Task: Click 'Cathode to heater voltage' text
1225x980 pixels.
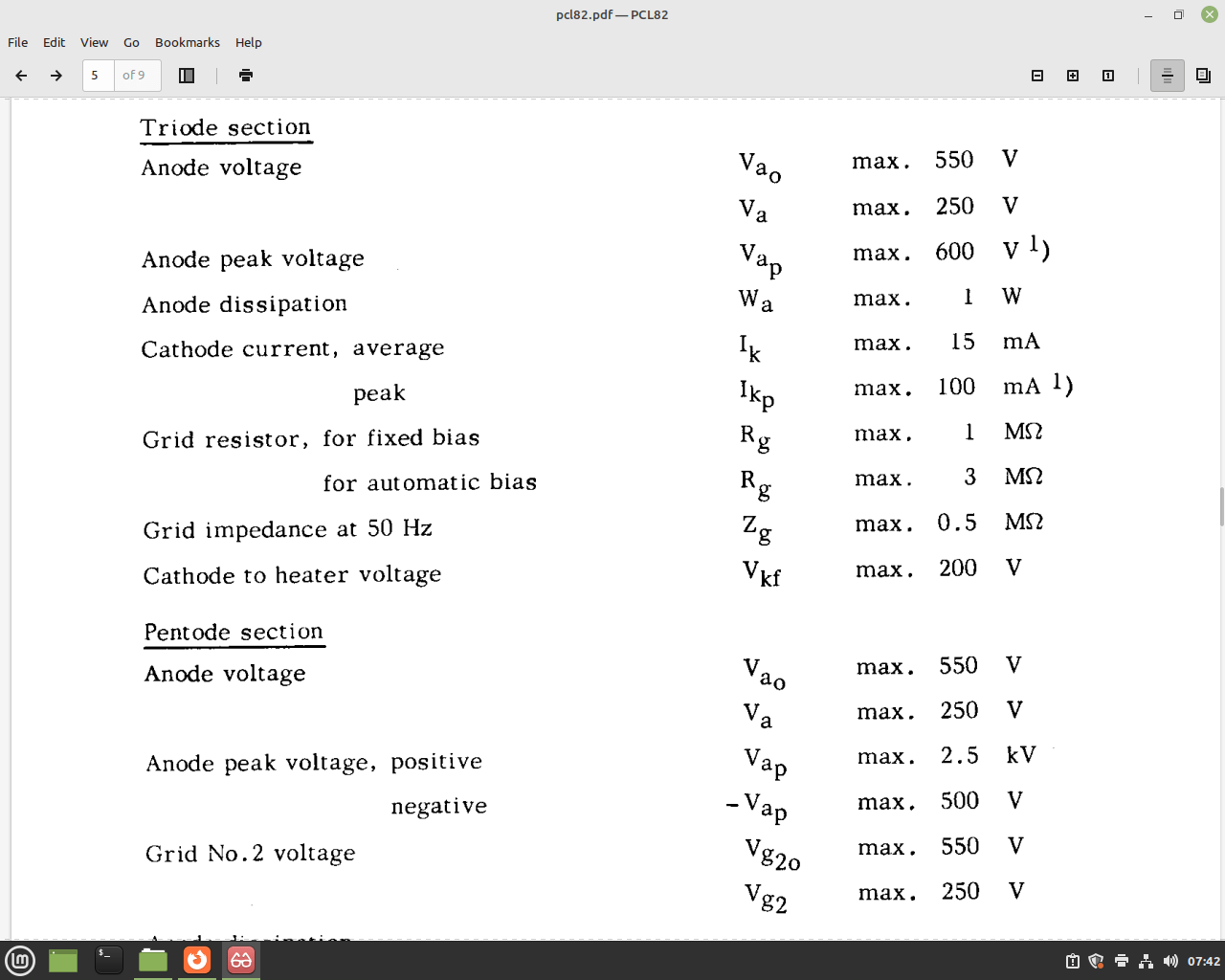Action: [x=293, y=575]
